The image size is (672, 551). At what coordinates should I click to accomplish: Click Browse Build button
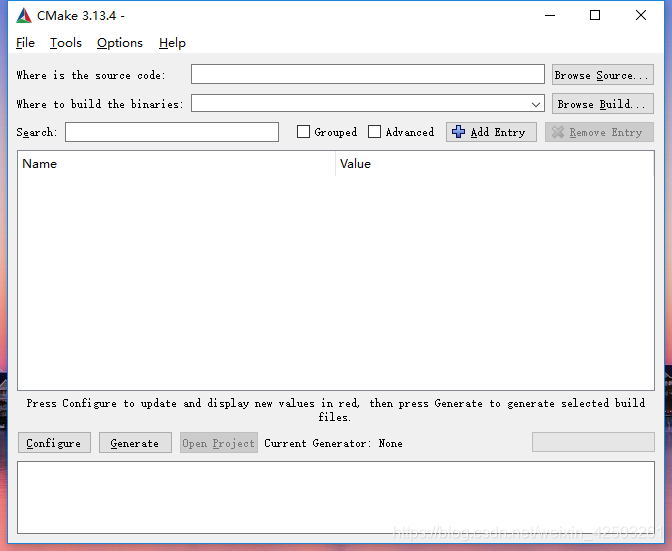603,104
